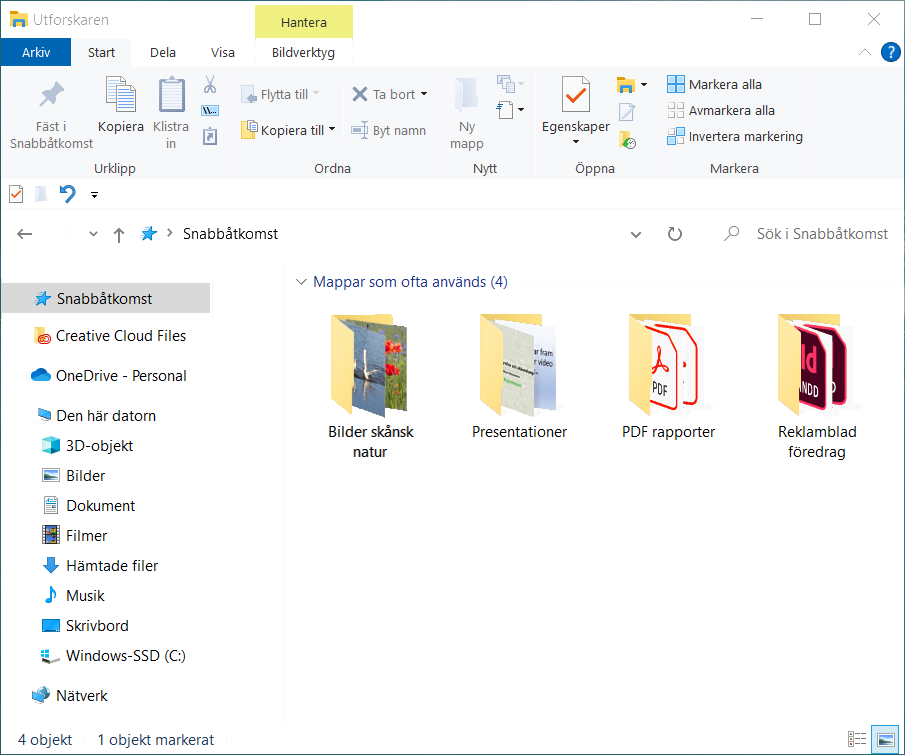
Task: Switch to large icons view in status bar
Action: [x=885, y=740]
